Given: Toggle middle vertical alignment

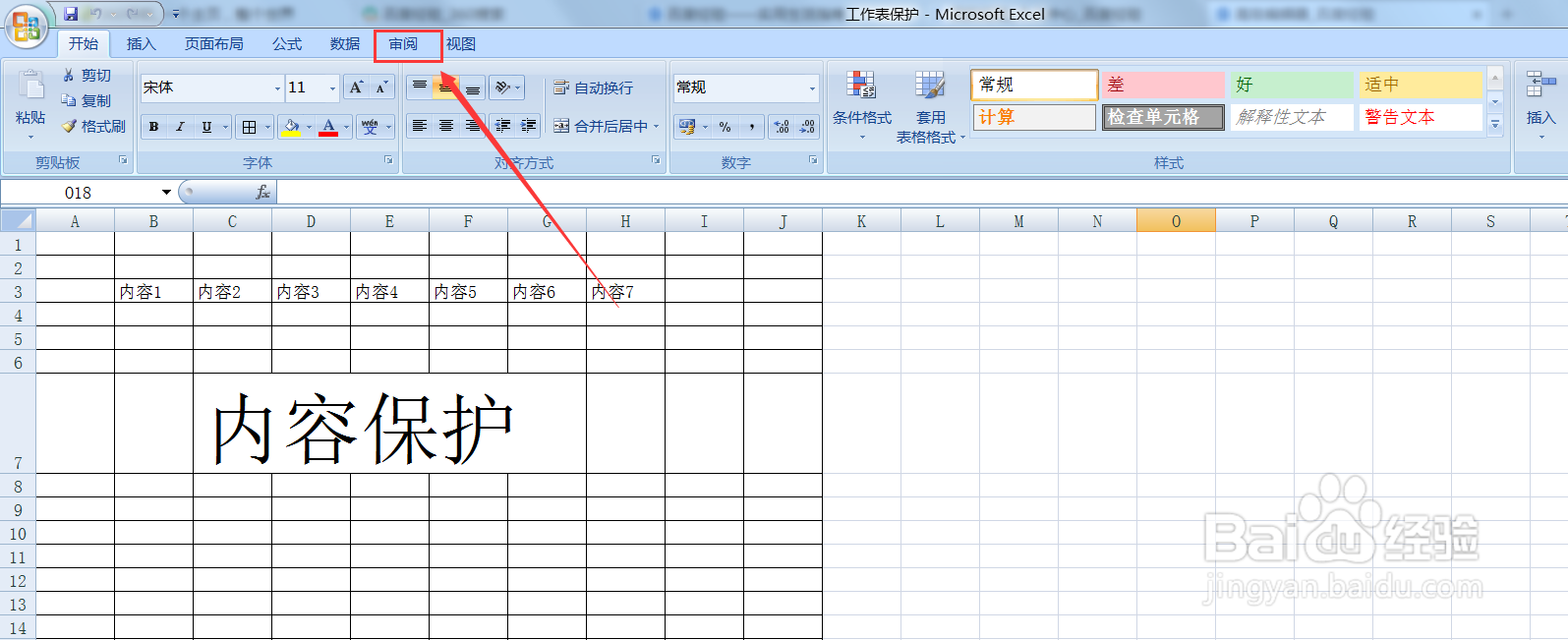Looking at the screenshot, I should pyautogui.click(x=446, y=87).
